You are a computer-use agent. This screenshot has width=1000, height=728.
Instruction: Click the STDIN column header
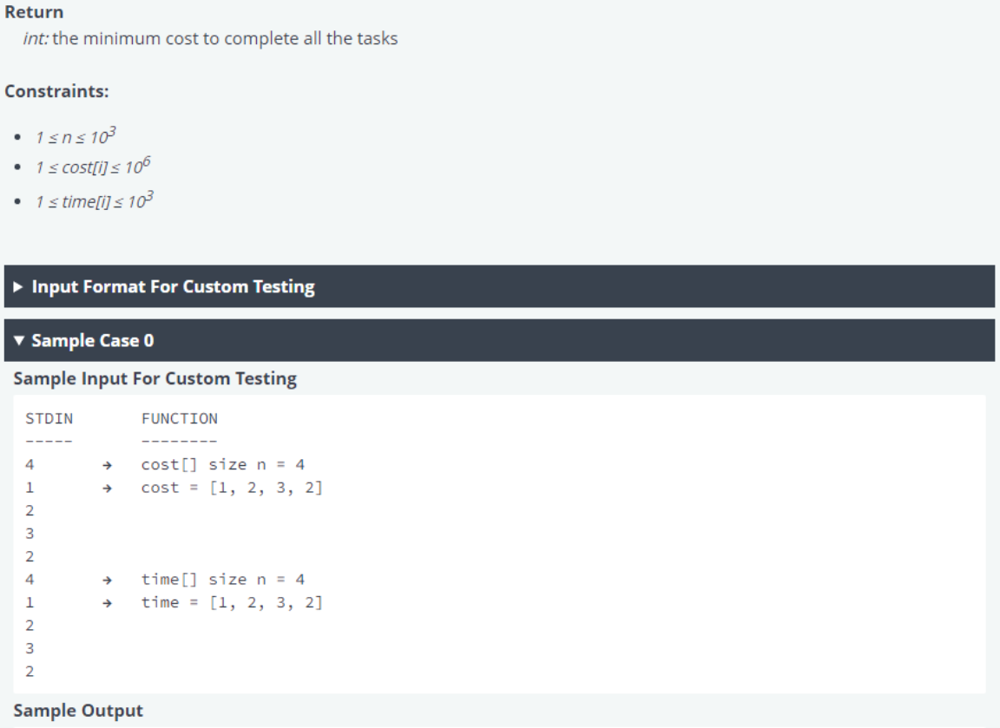click(49, 419)
